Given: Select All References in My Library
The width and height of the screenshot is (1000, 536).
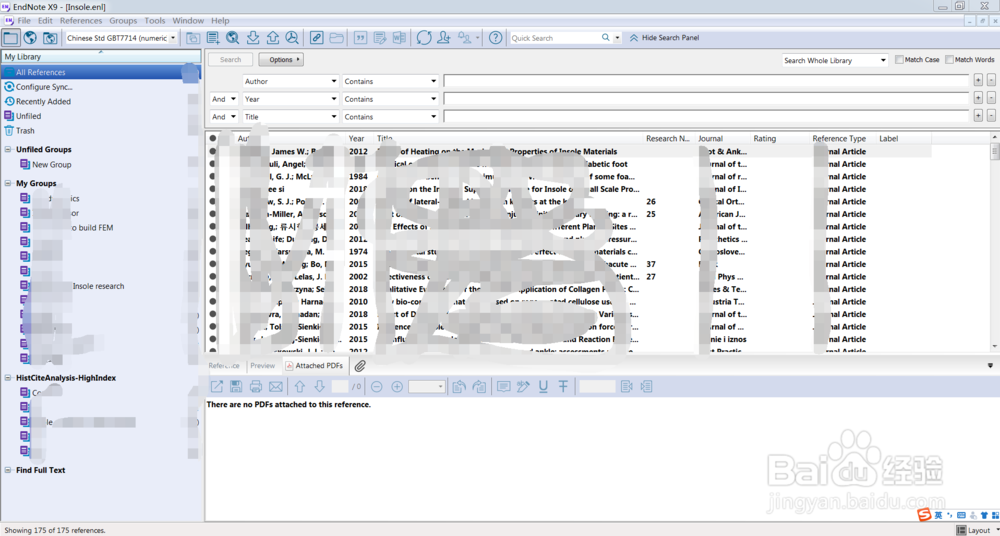Looking at the screenshot, I should (101, 72).
